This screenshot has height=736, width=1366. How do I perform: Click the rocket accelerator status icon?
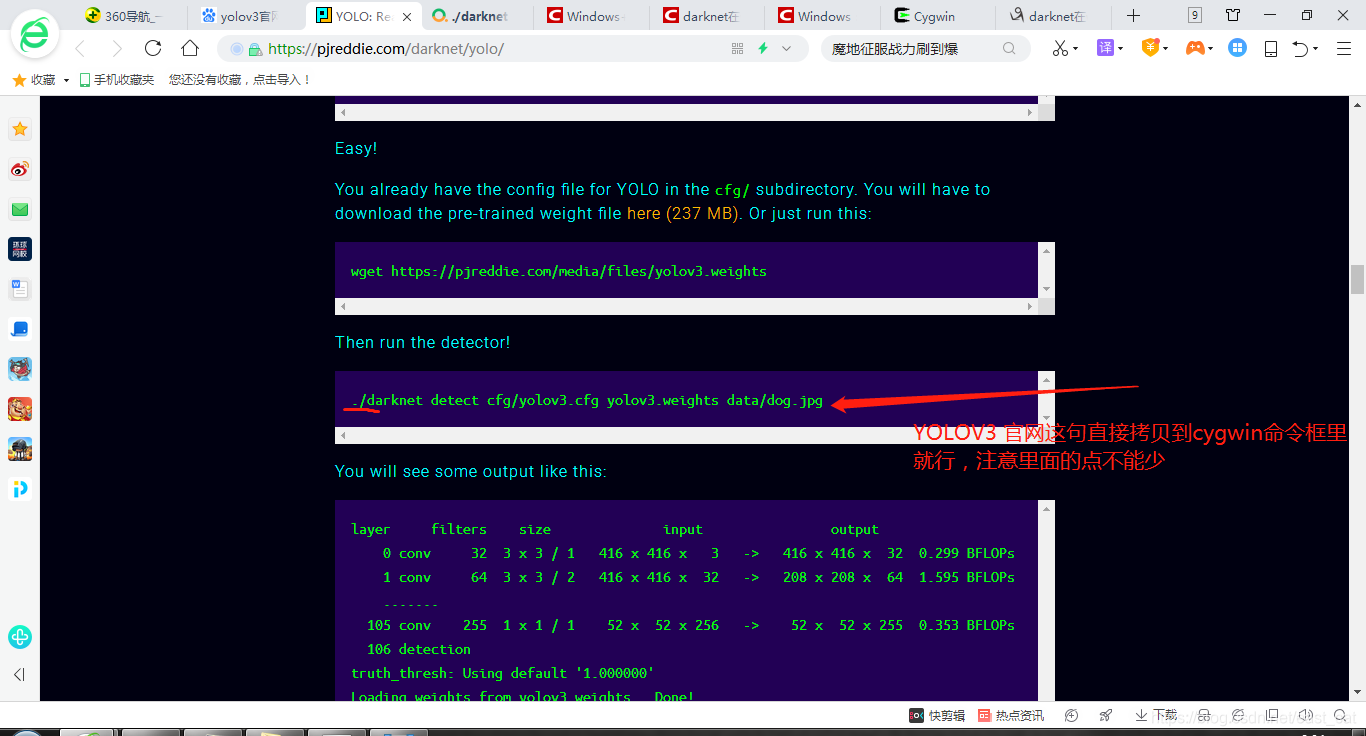tap(1106, 715)
